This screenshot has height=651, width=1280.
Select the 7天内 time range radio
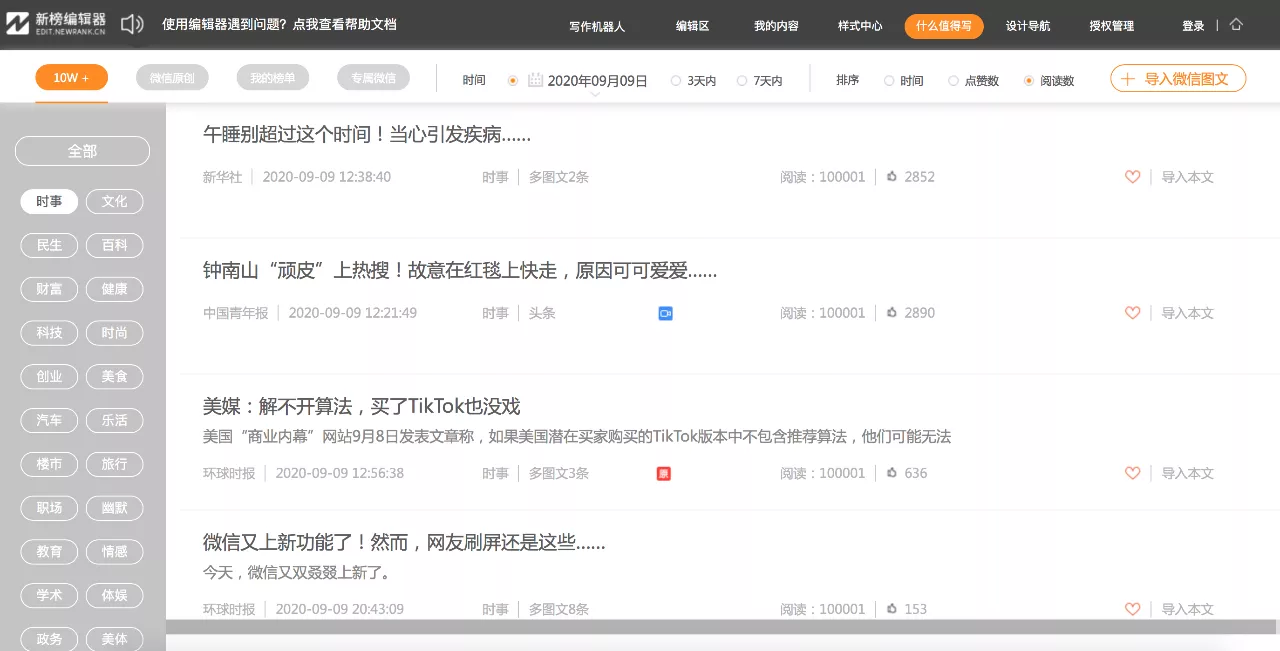point(742,81)
